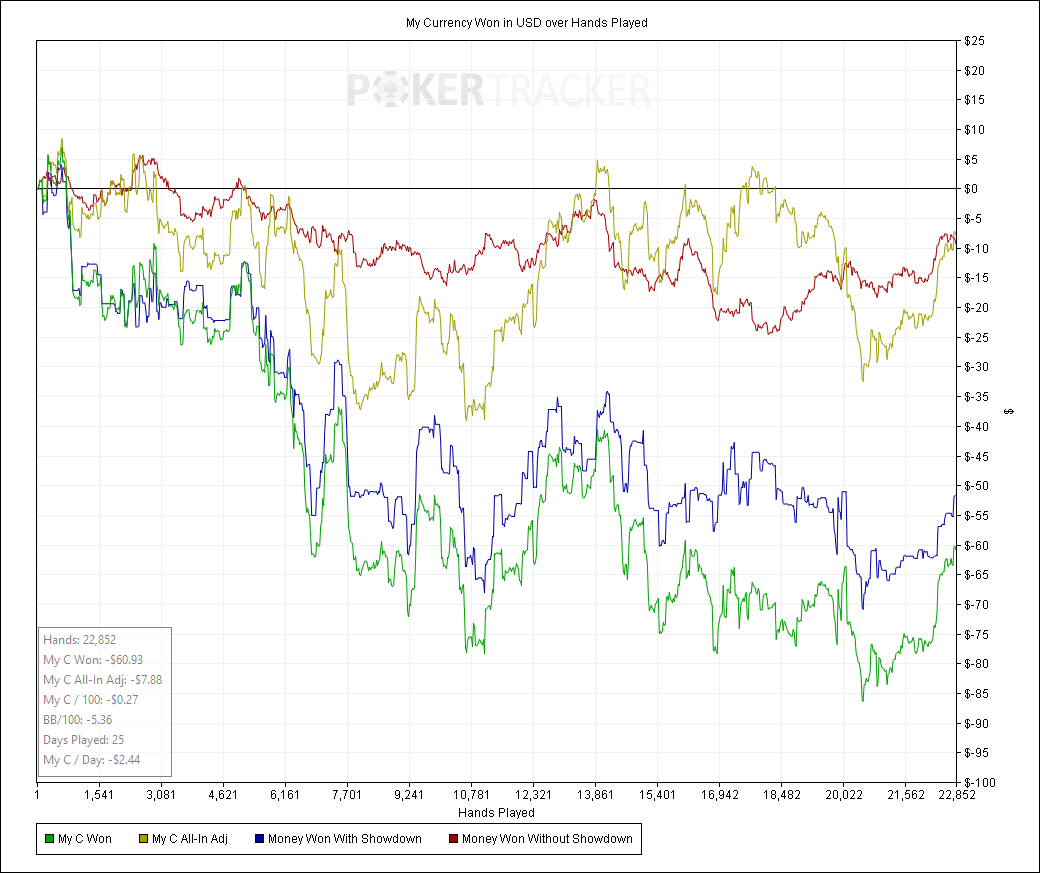Viewport: 1040px width, 873px height.
Task: Click the Hands: 22,852 summary line
Action: click(80, 640)
